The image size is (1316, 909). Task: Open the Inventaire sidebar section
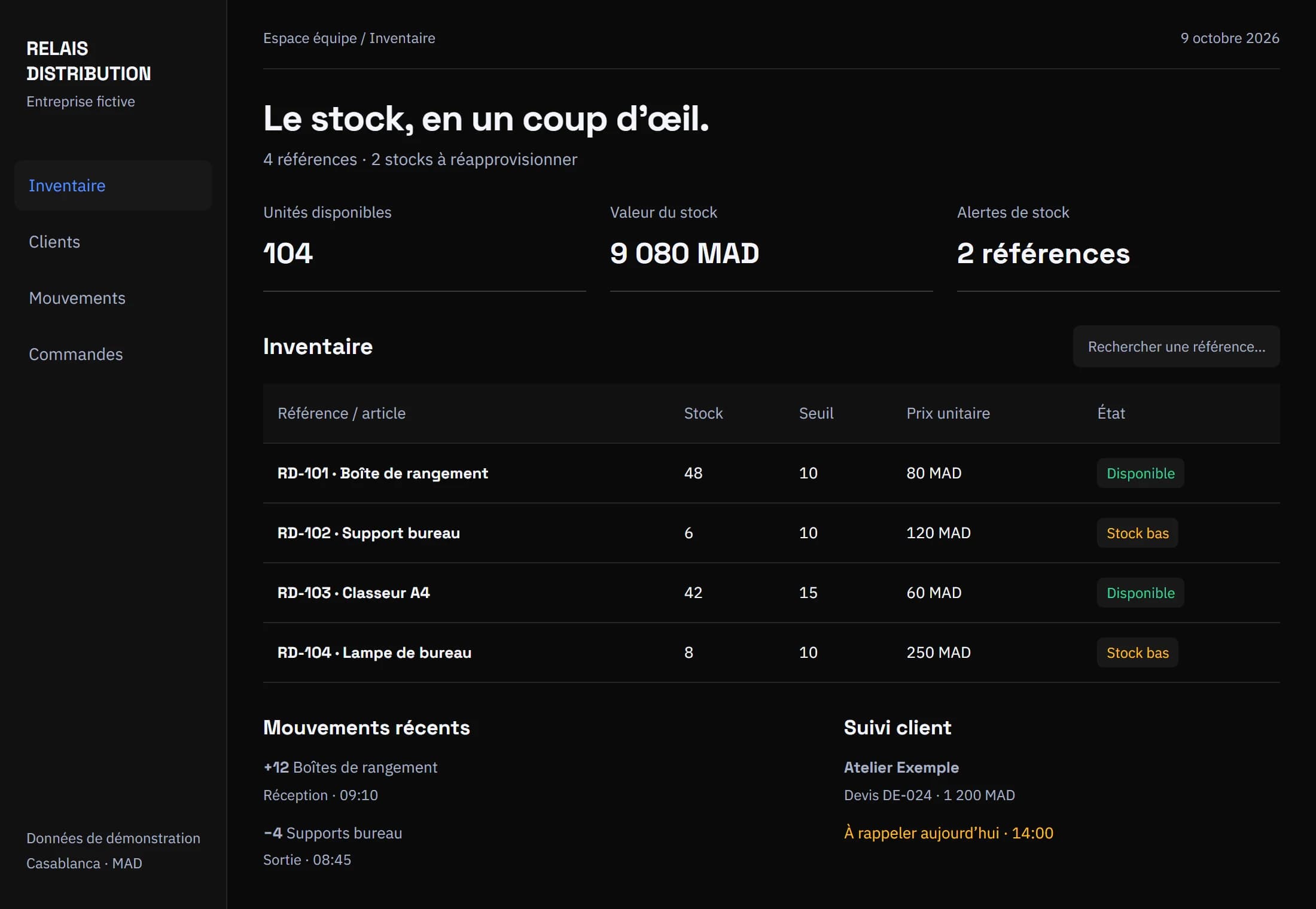pos(113,185)
